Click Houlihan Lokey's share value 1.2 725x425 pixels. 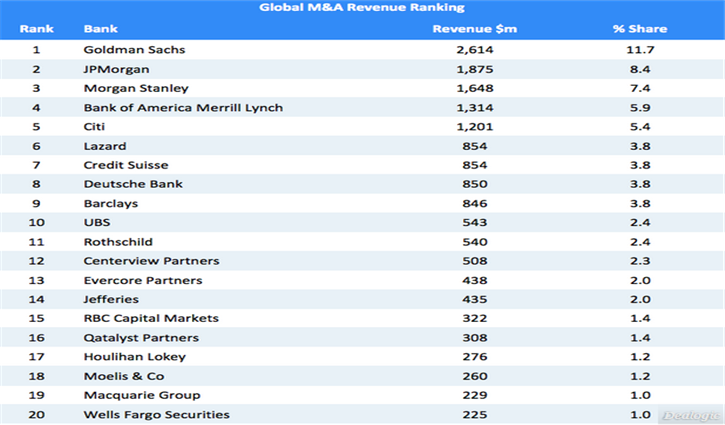pyautogui.click(x=640, y=357)
